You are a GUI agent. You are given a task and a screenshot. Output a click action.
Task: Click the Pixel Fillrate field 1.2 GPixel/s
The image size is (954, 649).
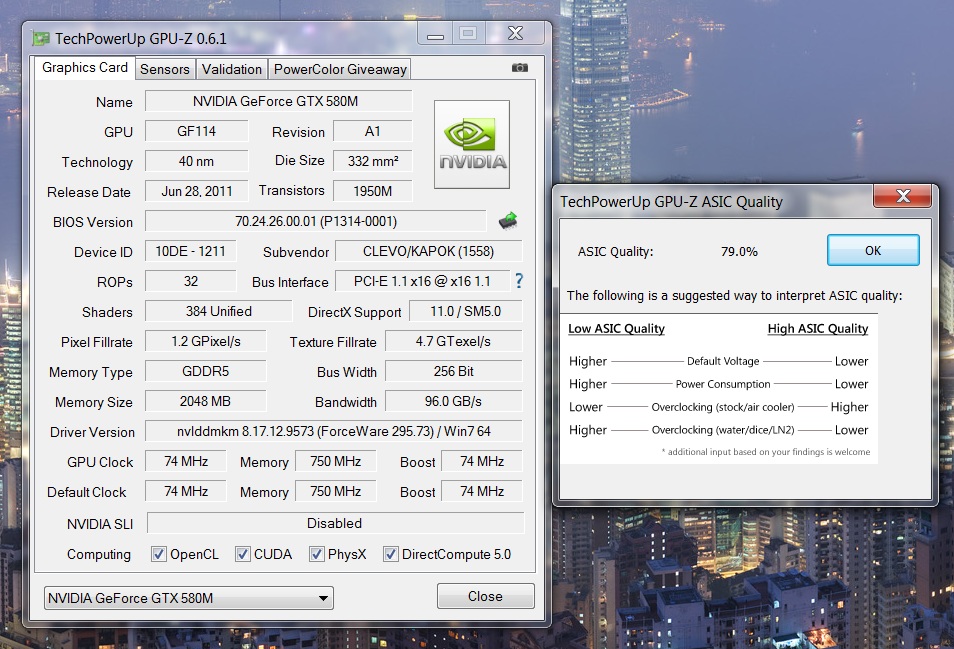[x=206, y=341]
